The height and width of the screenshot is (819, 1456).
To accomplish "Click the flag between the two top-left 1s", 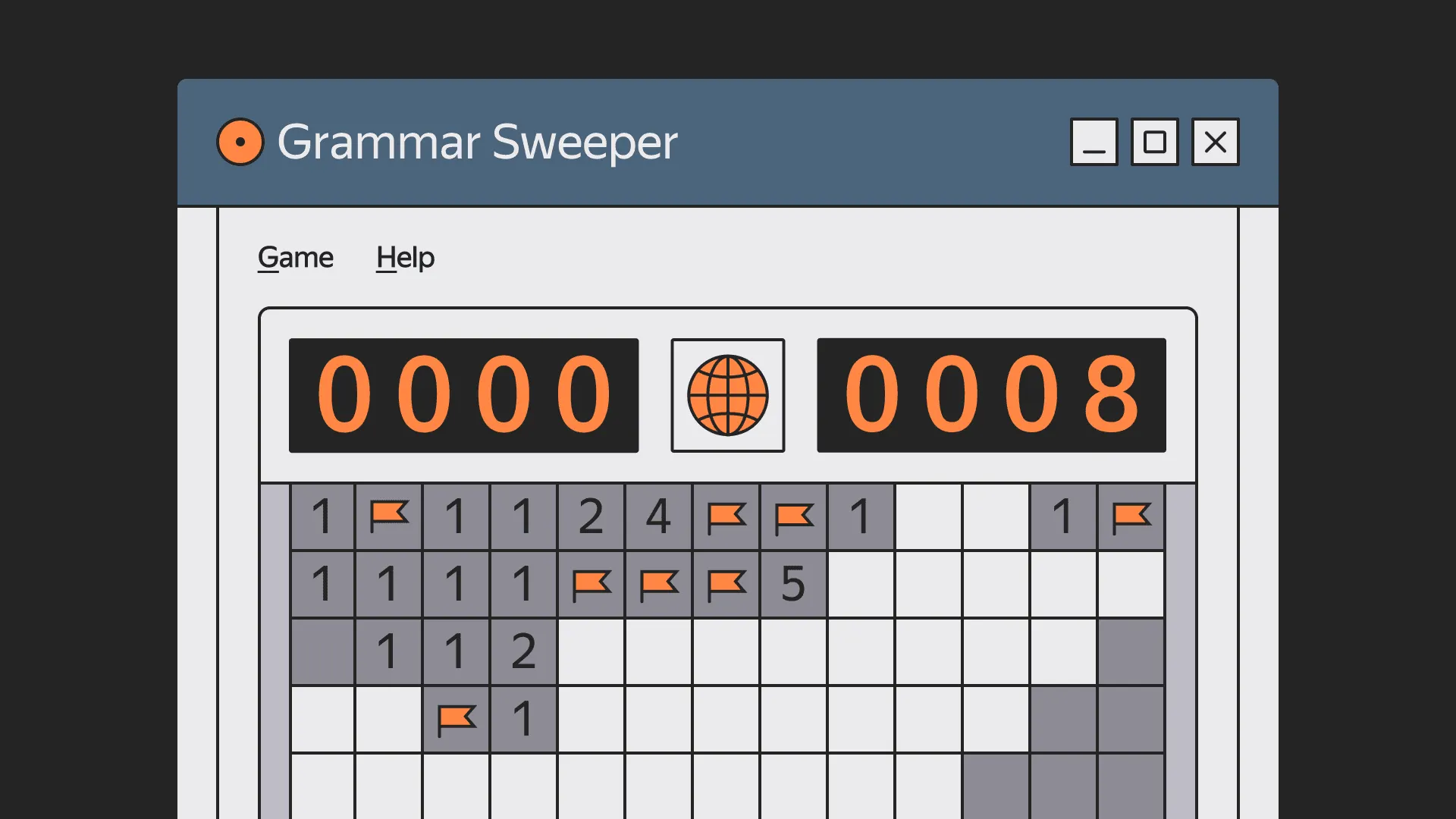I will click(388, 517).
